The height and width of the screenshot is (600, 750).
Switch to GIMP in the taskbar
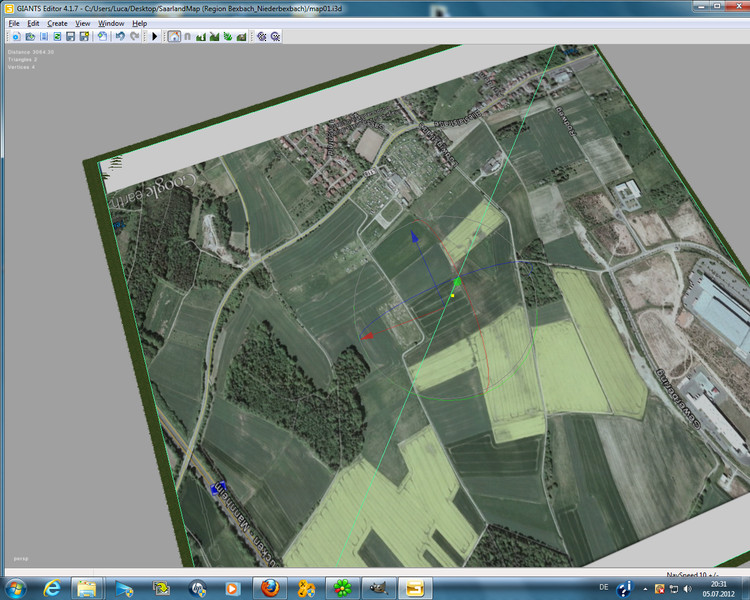(x=379, y=588)
